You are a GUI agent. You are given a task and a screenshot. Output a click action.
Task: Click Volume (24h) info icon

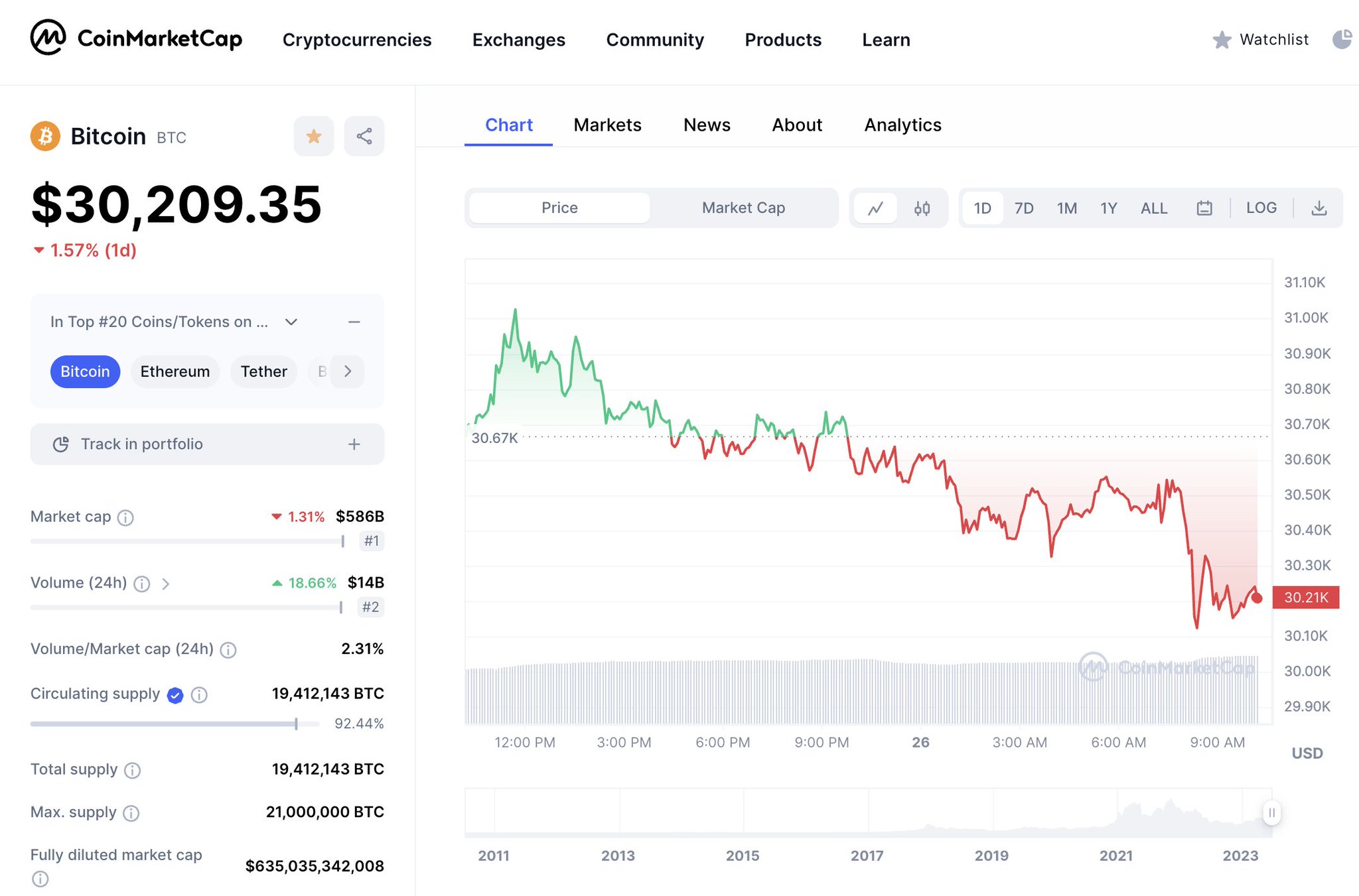click(141, 584)
